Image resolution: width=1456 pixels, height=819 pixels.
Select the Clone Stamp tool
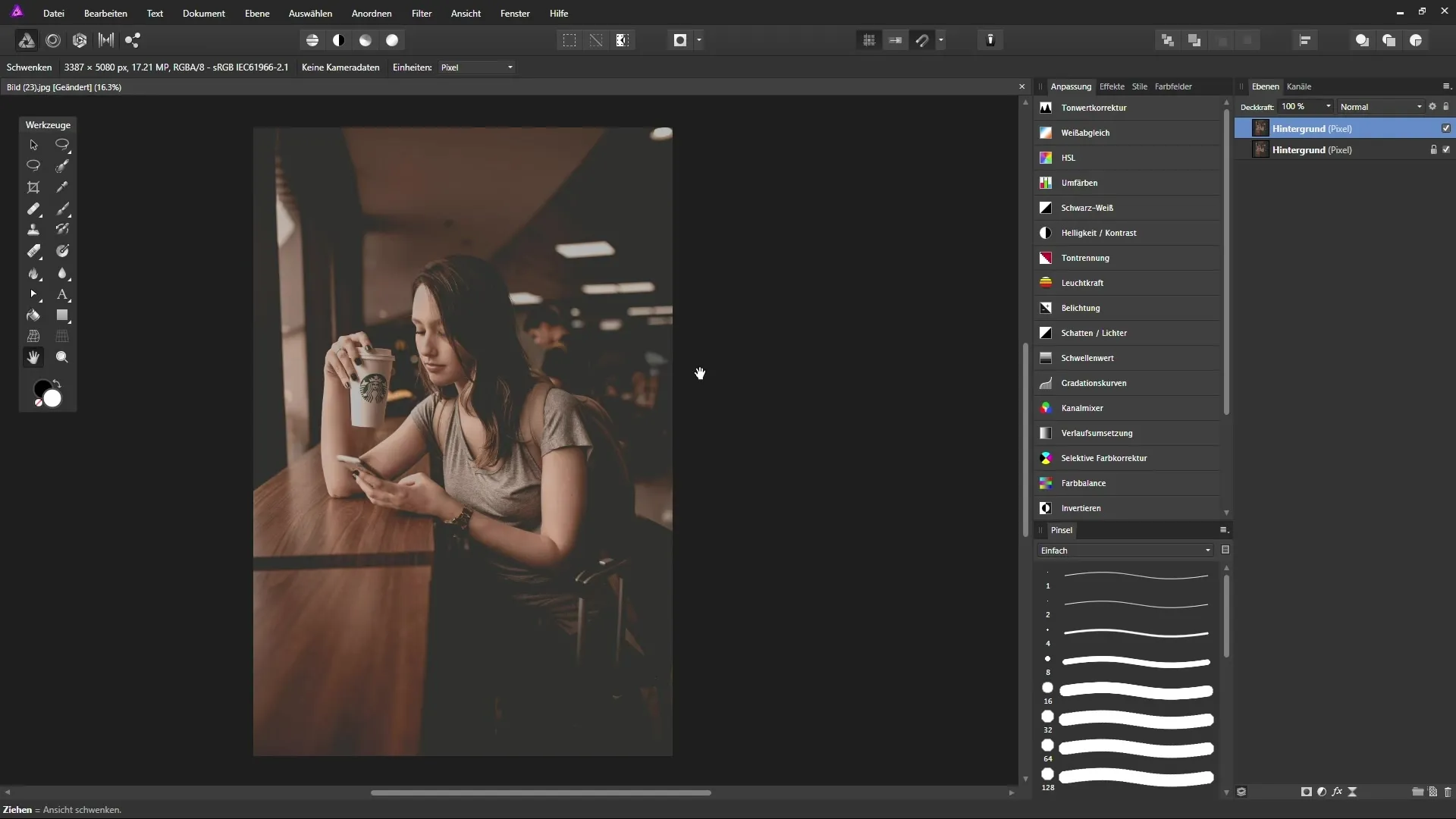[x=33, y=230]
